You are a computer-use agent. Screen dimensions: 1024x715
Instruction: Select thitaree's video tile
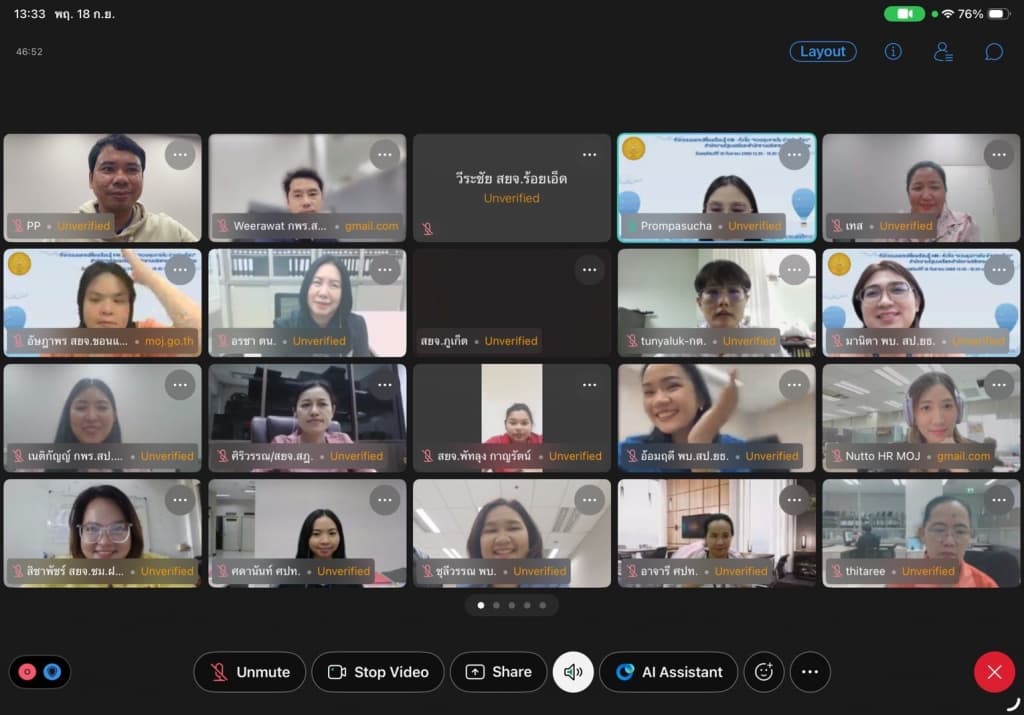[x=921, y=533]
